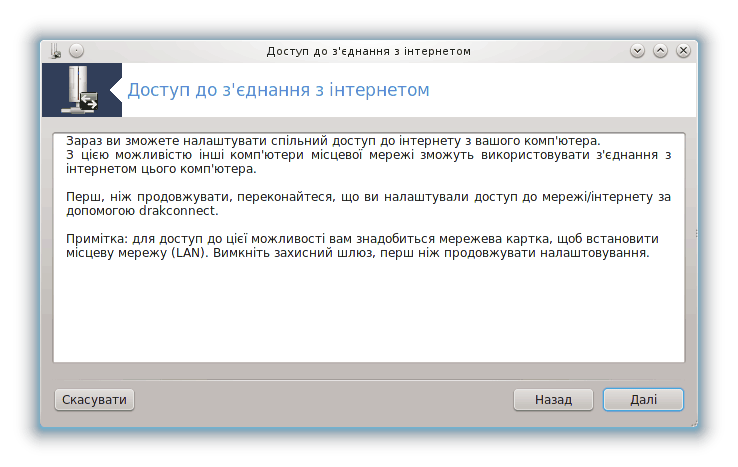This screenshot has height=467, width=738.
Task: Minimize the window with the down-arrow button
Action: click(637, 50)
